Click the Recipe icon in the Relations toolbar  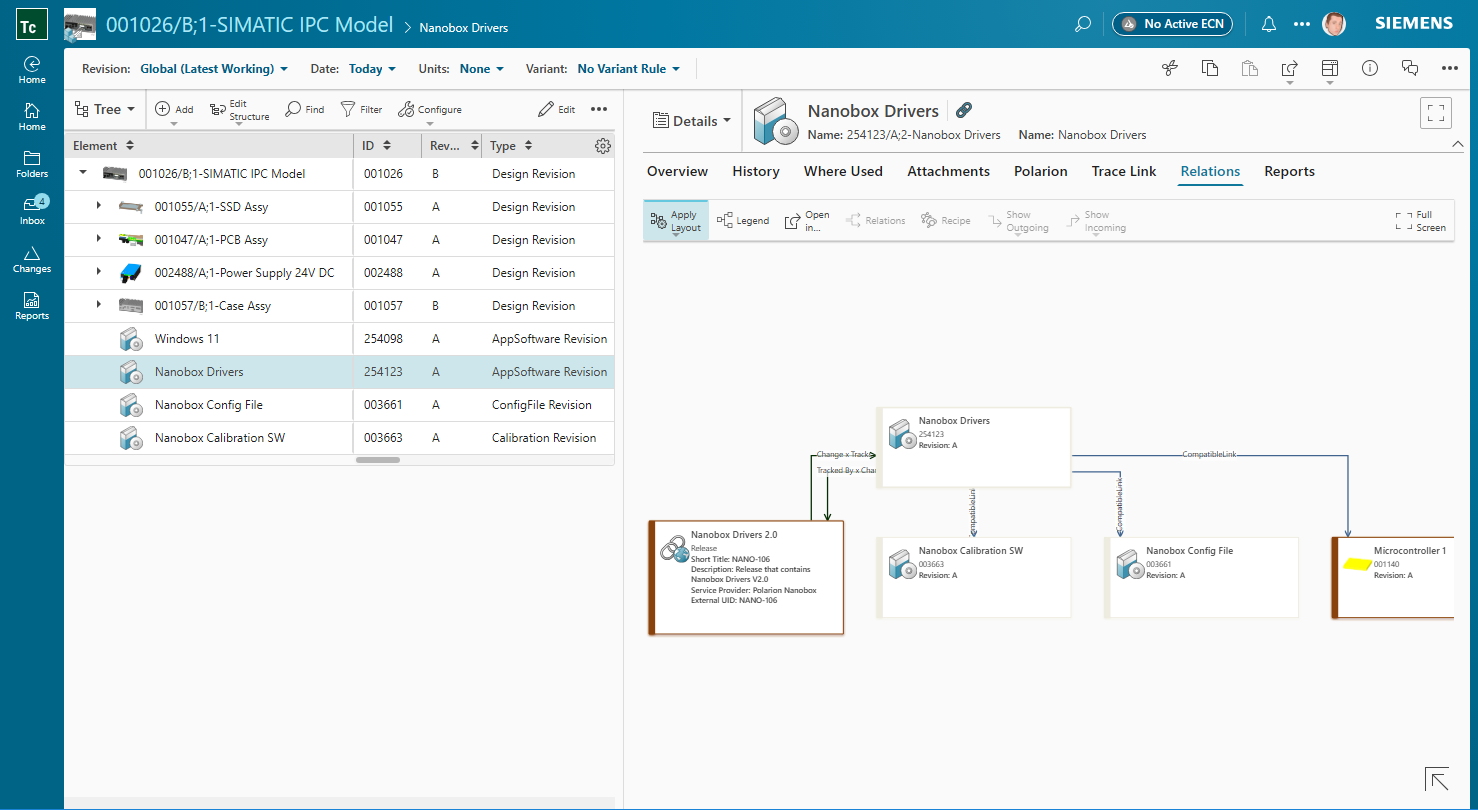click(x=945, y=220)
